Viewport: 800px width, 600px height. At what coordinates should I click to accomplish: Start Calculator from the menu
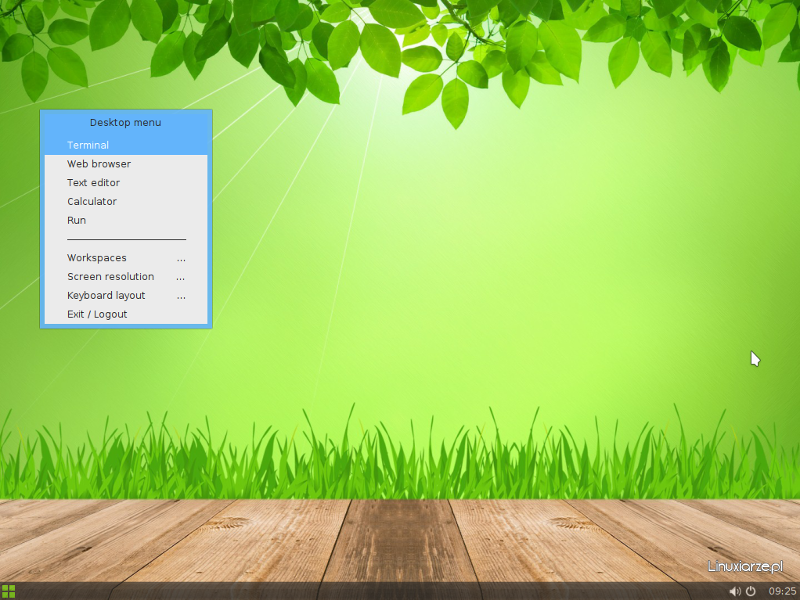[x=126, y=202]
